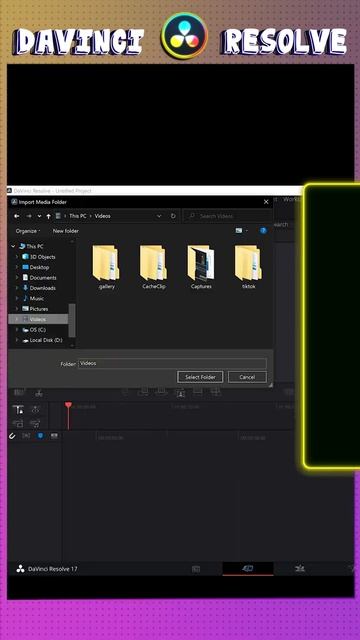Viewport: 360px width, 640px height.
Task: Create a New folder
Action: (66, 231)
